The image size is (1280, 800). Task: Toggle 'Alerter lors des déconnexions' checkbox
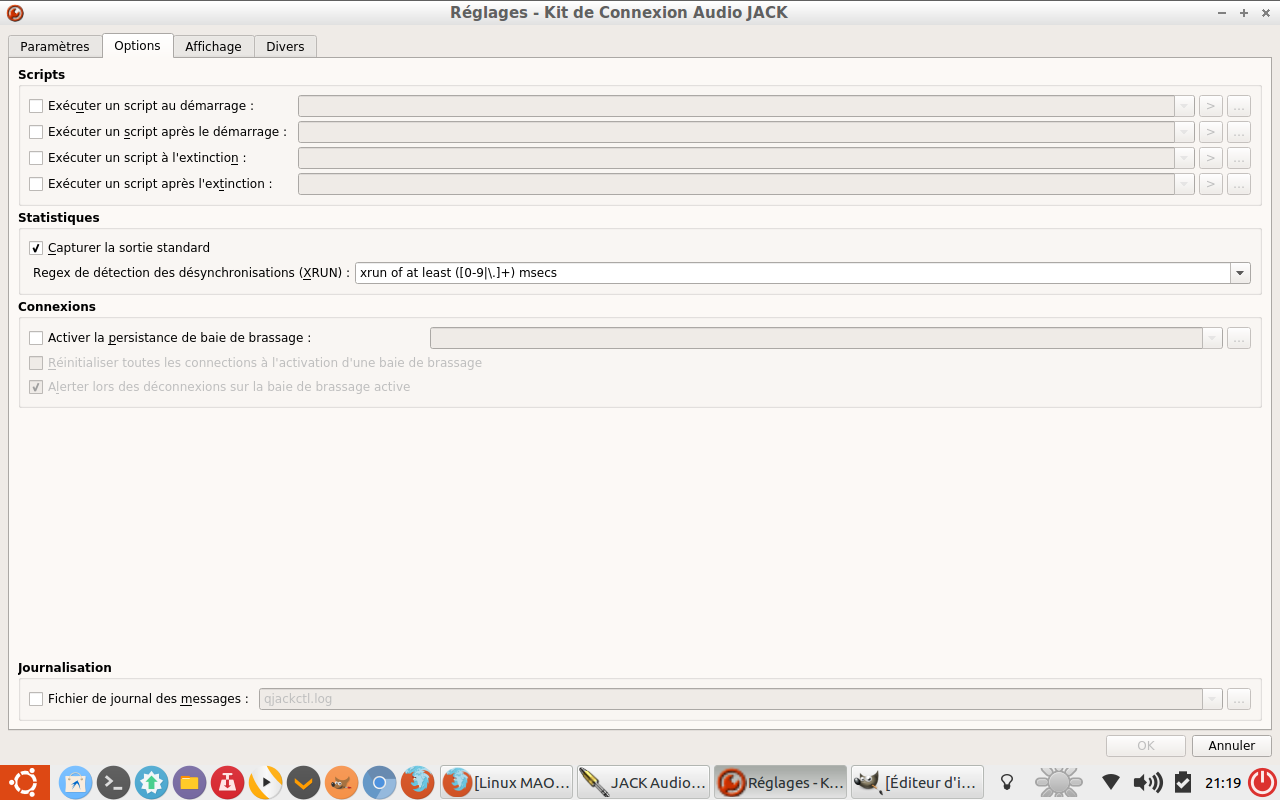click(x=36, y=387)
